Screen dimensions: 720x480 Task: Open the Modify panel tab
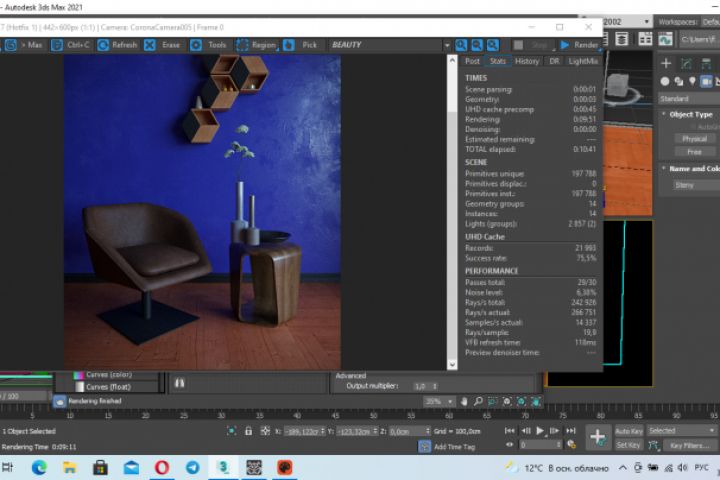[x=686, y=63]
